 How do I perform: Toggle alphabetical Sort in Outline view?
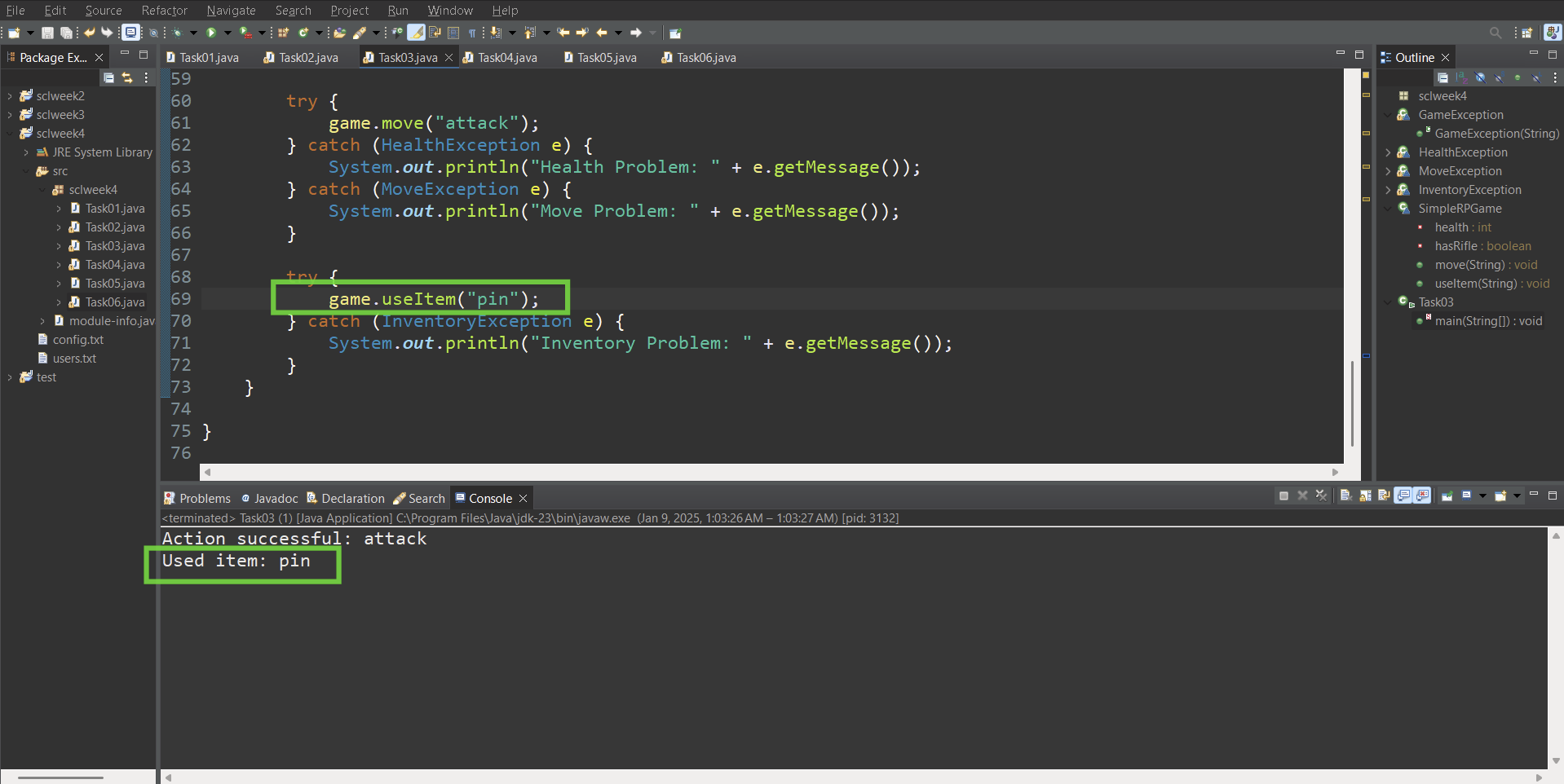click(1461, 77)
